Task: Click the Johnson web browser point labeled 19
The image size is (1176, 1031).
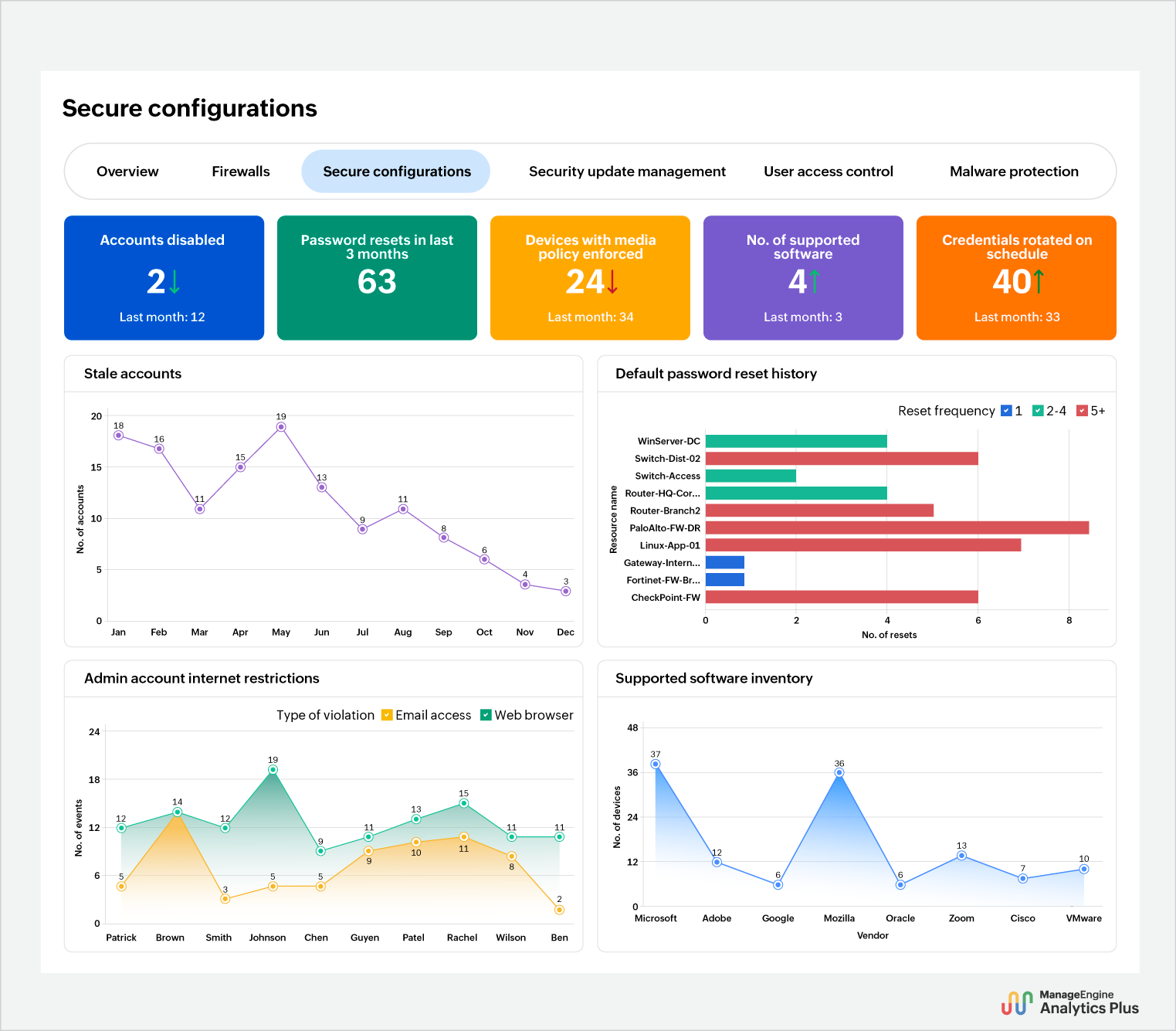Action: pyautogui.click(x=273, y=770)
